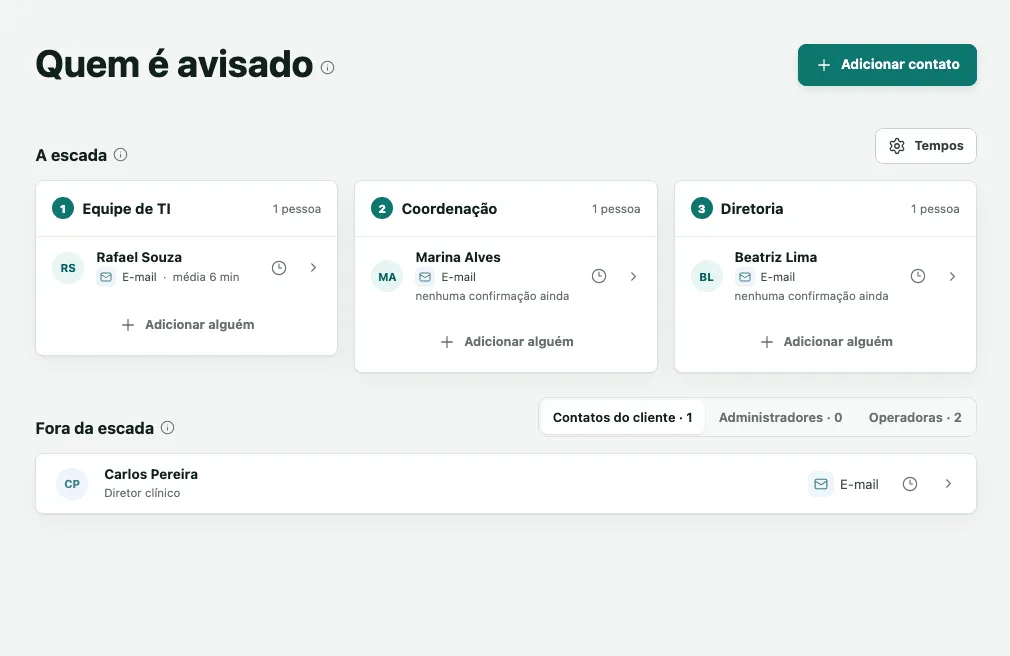Click e-mail icon under Marina Alves

pyautogui.click(x=425, y=277)
